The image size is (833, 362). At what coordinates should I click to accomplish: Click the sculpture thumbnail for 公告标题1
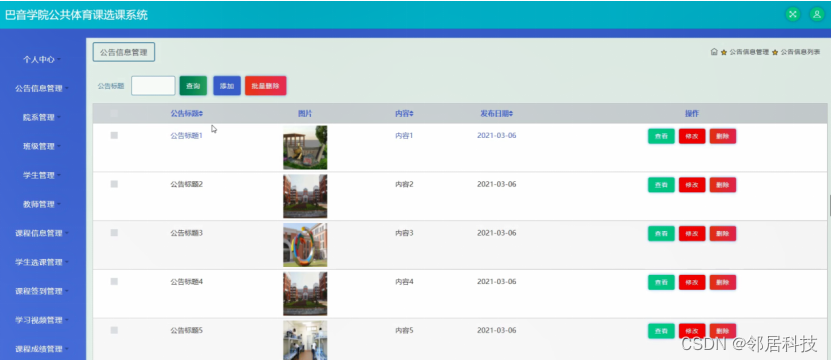[x=305, y=147]
